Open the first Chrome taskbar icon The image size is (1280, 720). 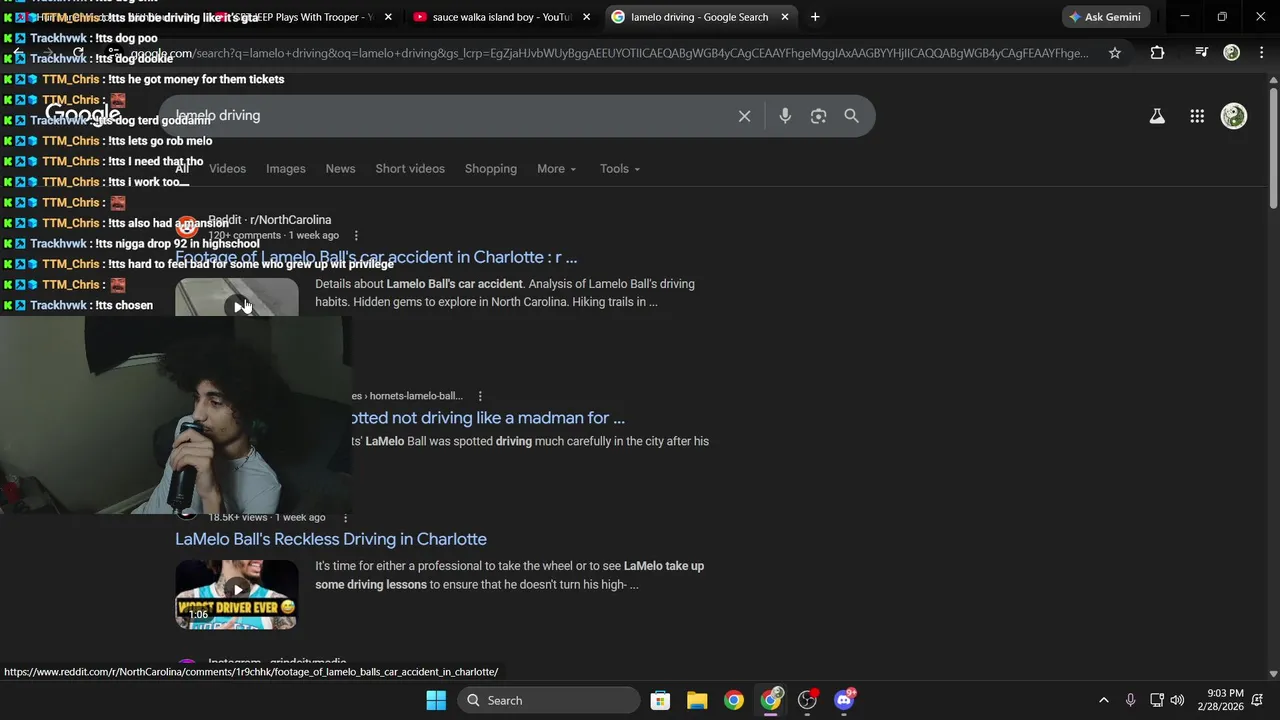tap(734, 700)
